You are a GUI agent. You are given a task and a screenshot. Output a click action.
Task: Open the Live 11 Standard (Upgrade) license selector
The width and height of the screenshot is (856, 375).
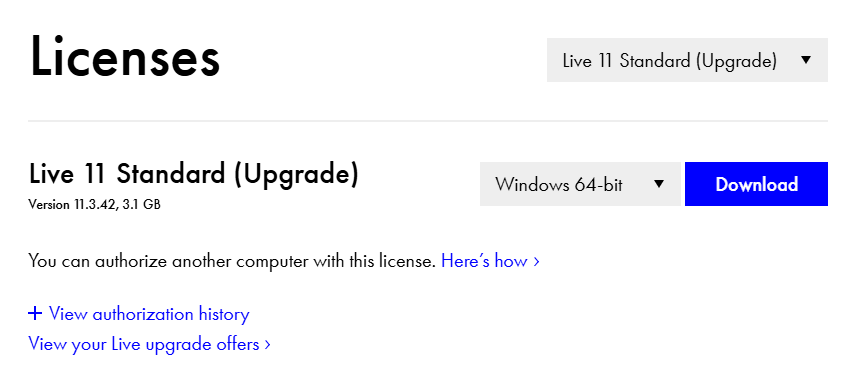pos(687,60)
